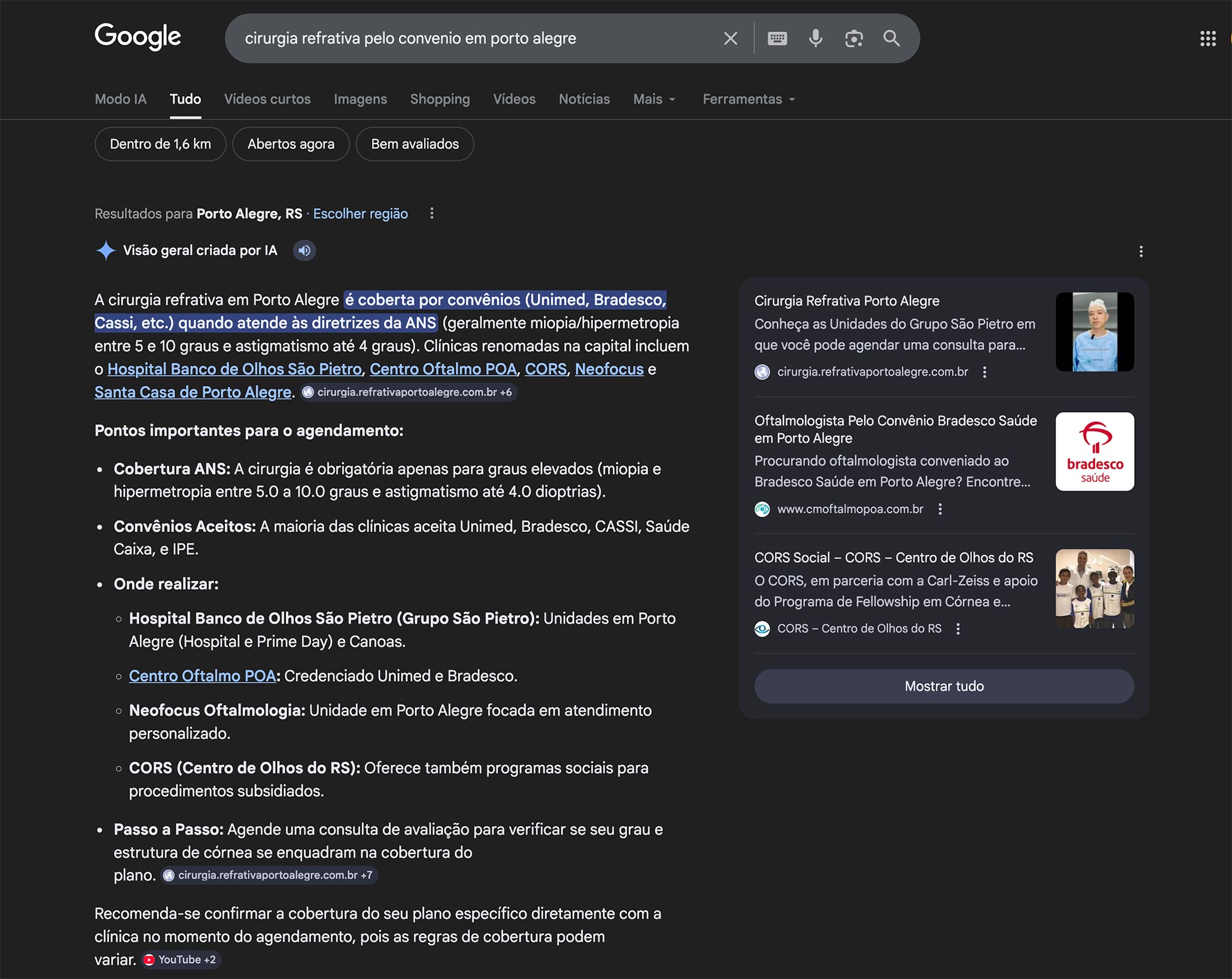Toggle the 'Abertos agora' filter chip
Screen dimensions: 1232x979
pyautogui.click(x=291, y=144)
